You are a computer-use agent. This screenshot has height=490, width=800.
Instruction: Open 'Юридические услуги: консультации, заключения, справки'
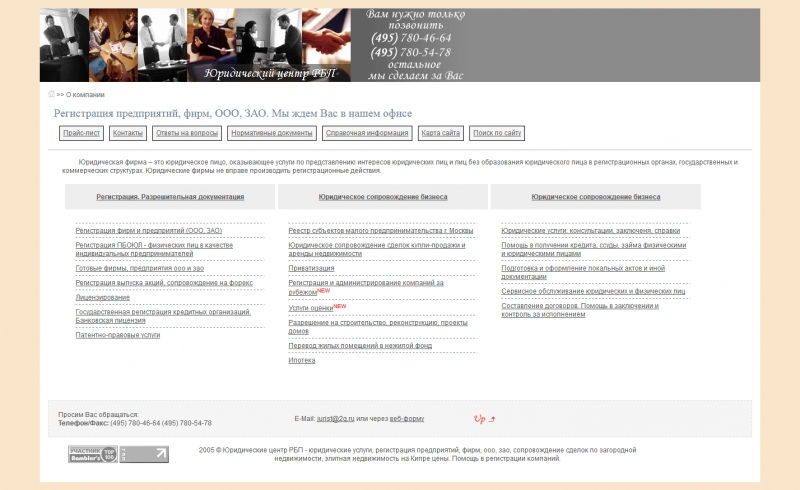[x=590, y=231]
